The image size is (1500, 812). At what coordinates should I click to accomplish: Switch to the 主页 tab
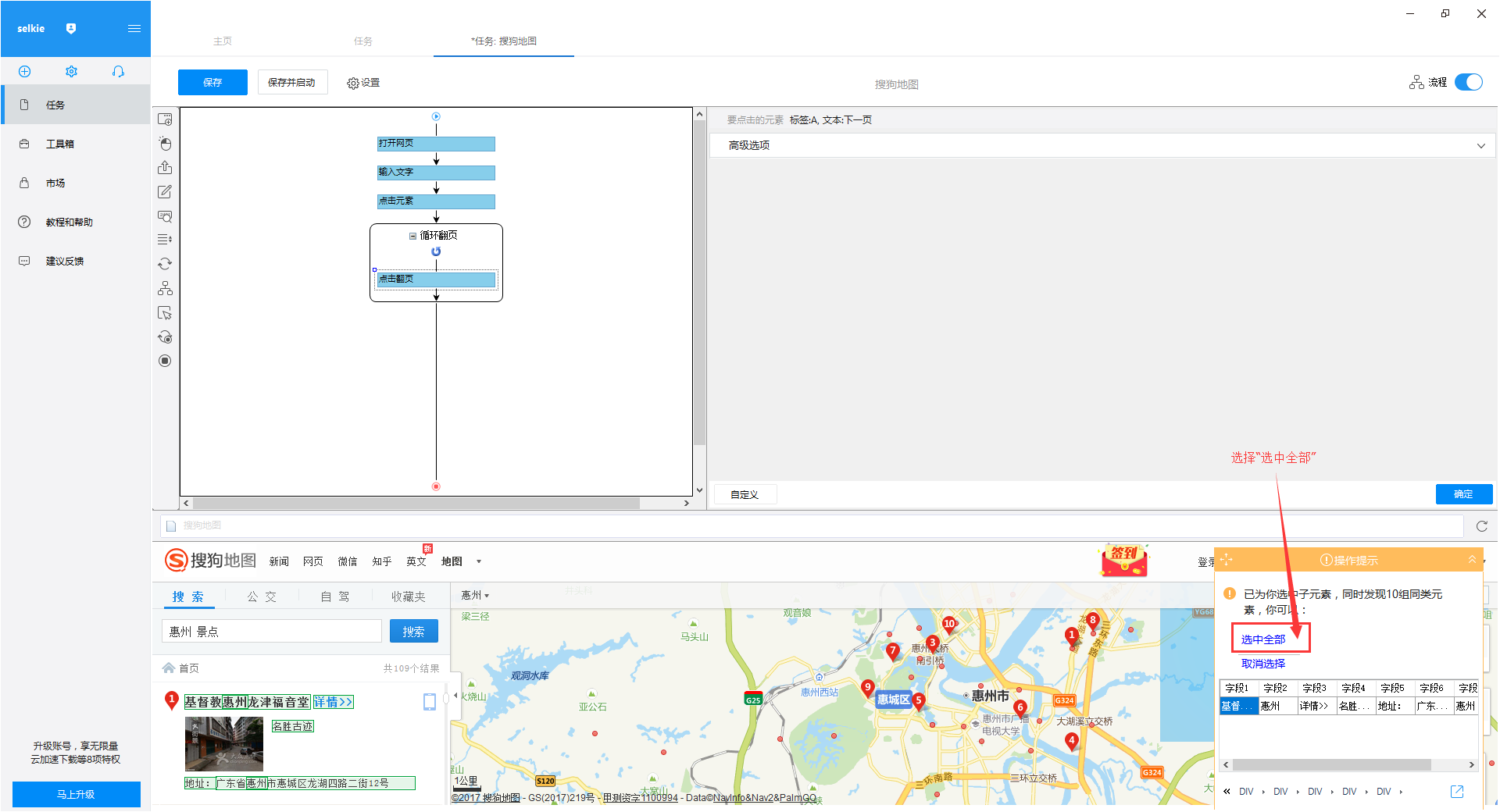tap(223, 41)
